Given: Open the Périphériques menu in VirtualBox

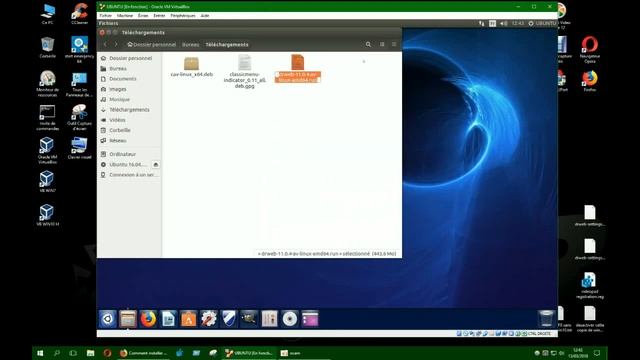Looking at the screenshot, I should [183, 16].
